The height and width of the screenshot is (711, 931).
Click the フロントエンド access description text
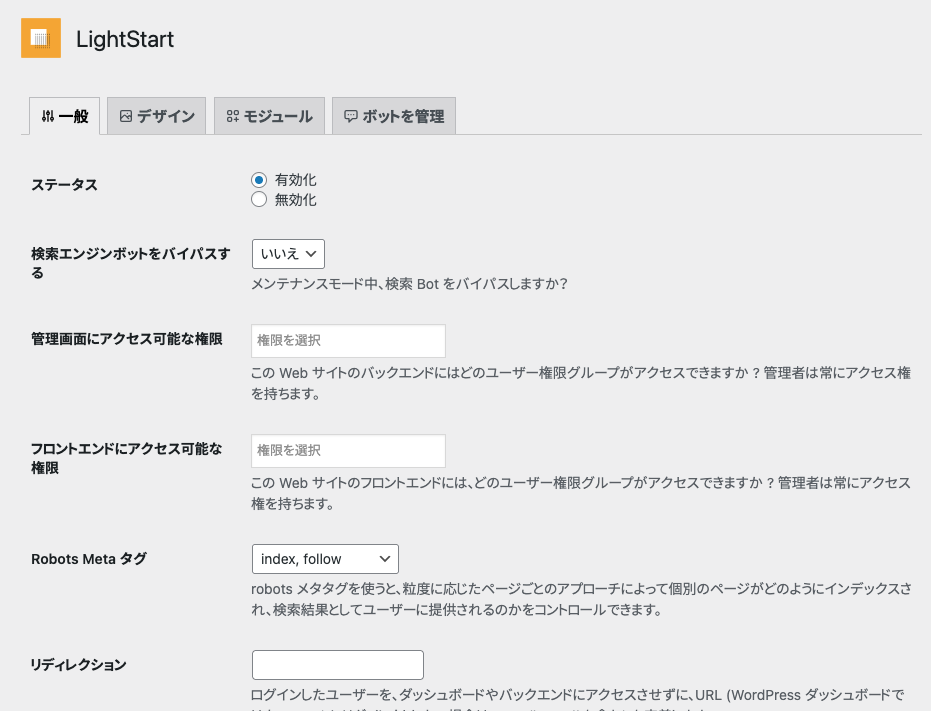click(581, 493)
